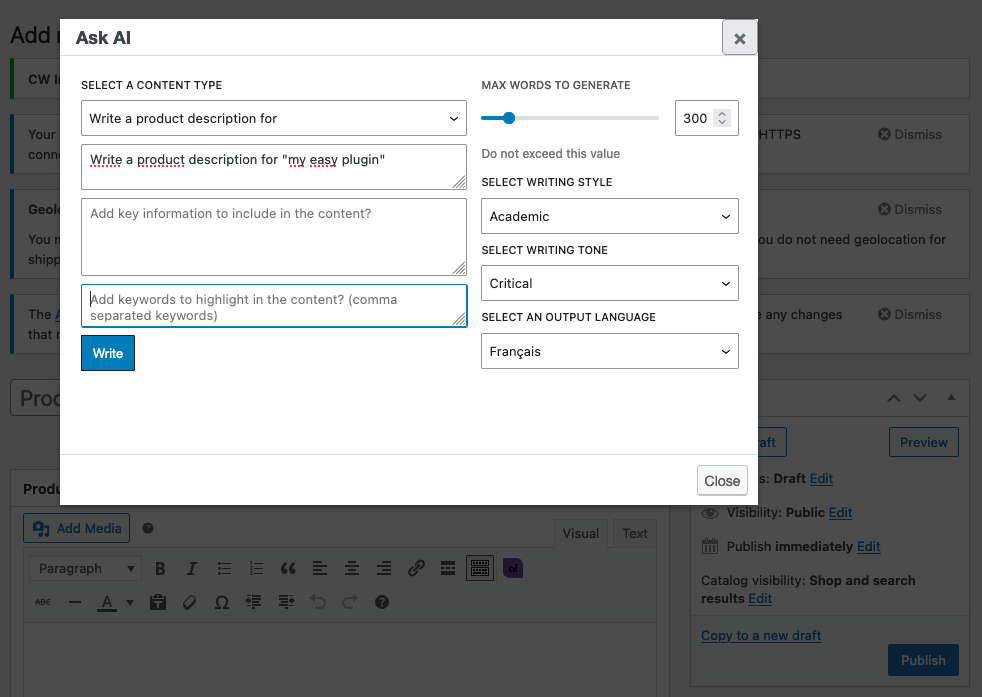Insert a blockquote in the editor
The height and width of the screenshot is (697, 982).
click(288, 569)
